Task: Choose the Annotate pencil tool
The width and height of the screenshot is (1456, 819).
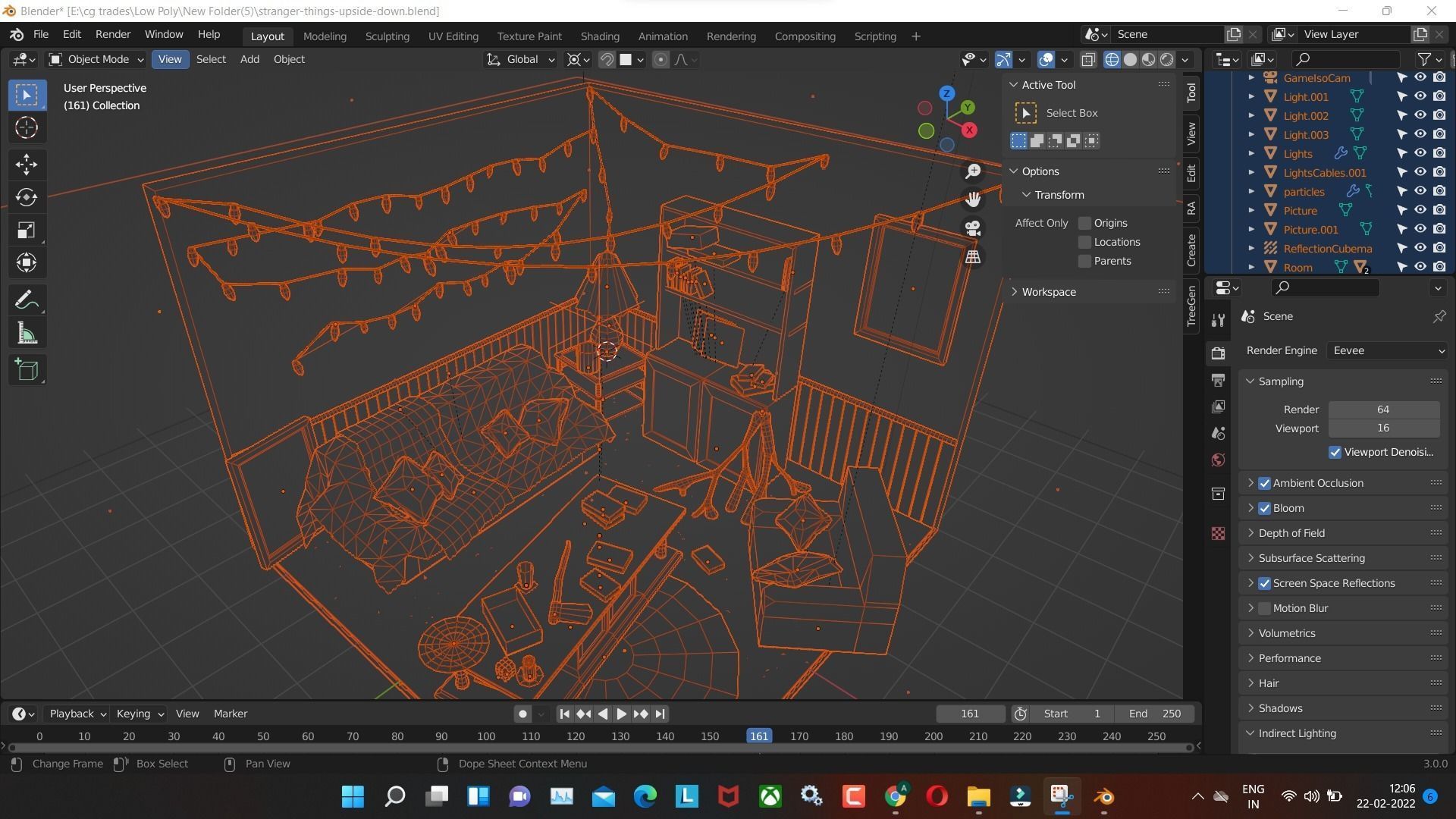Action: [x=27, y=300]
